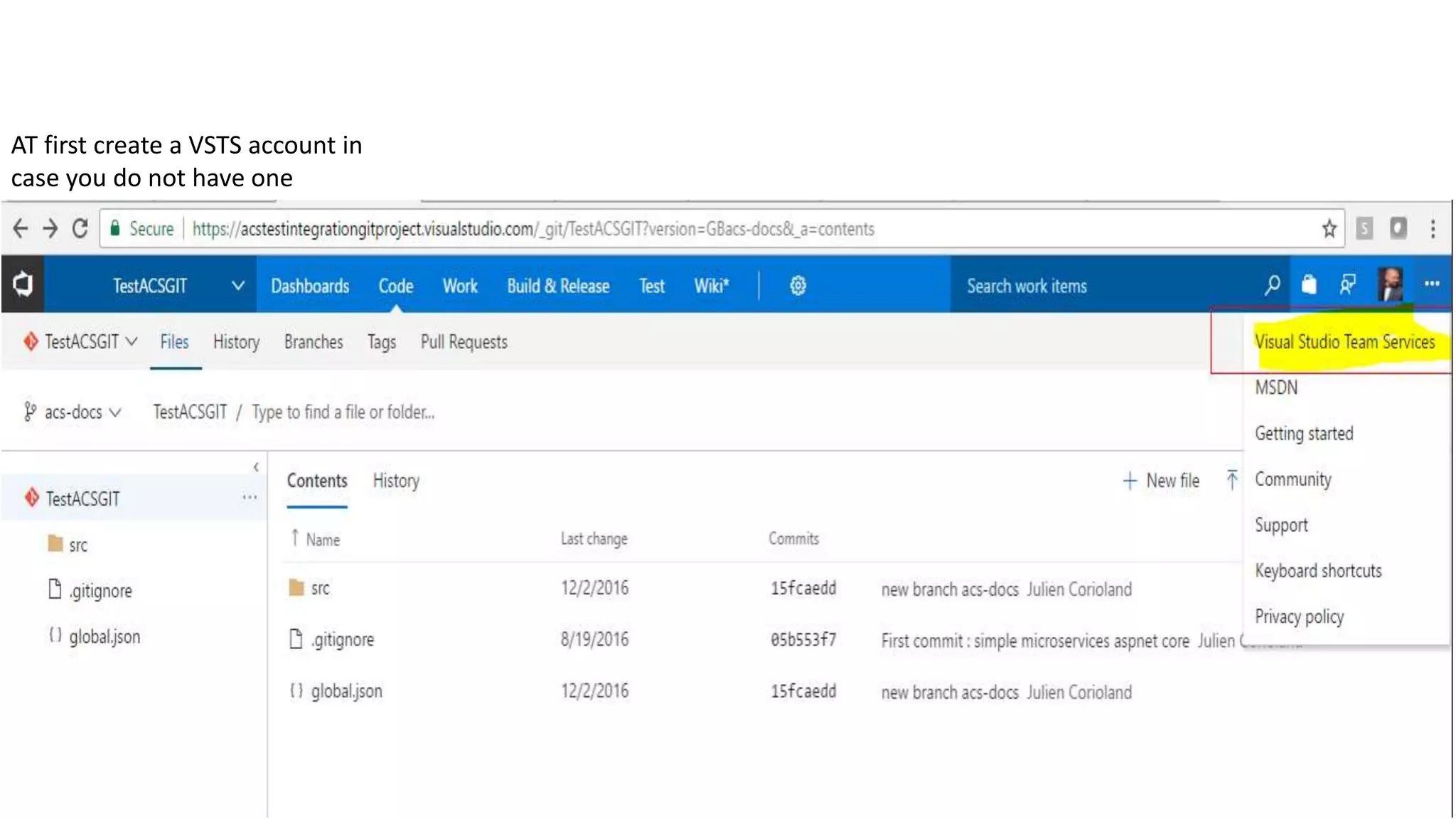The width and height of the screenshot is (1456, 819).
Task: Click the upload arrow icon near New file
Action: (x=1232, y=480)
